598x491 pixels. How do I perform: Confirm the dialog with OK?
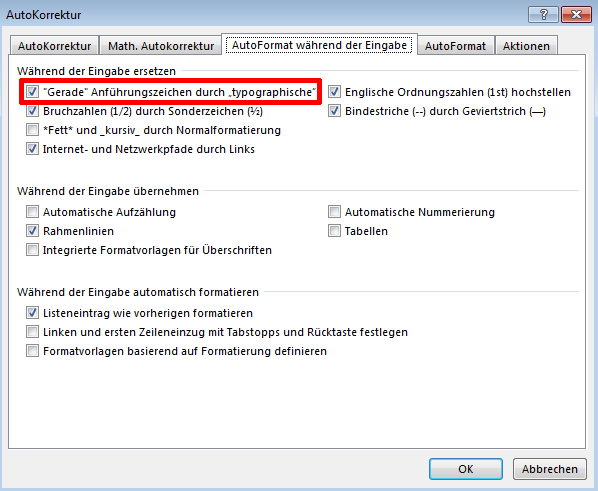tap(466, 469)
